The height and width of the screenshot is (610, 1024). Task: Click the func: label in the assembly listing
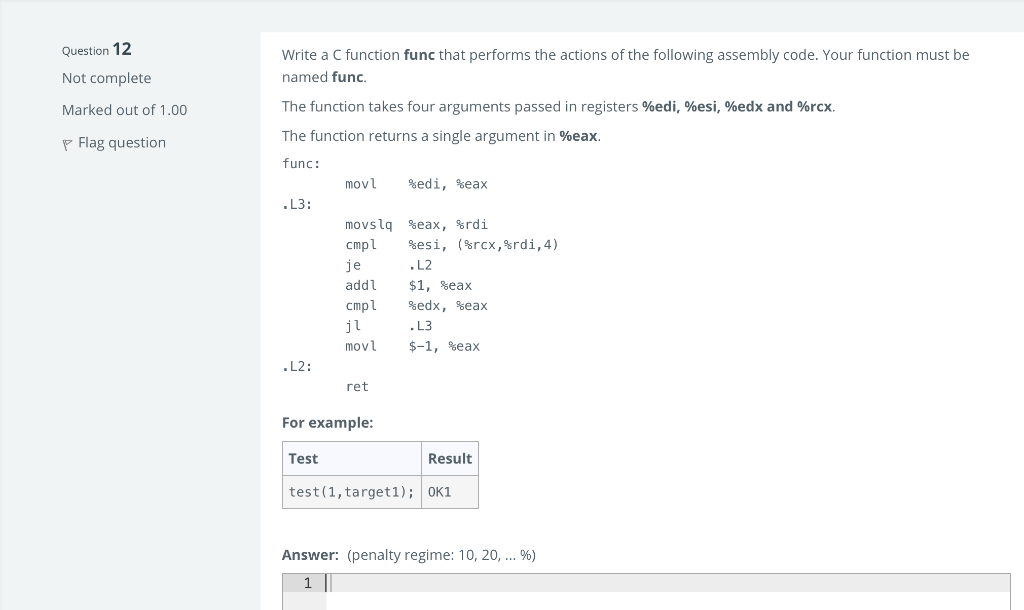pyautogui.click(x=301, y=163)
